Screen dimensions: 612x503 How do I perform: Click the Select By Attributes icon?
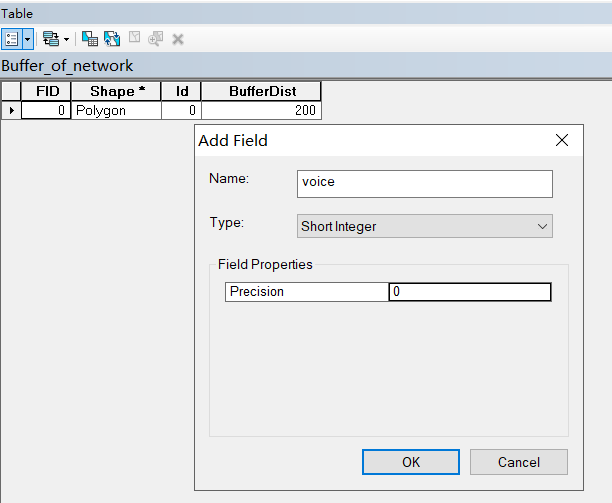90,39
